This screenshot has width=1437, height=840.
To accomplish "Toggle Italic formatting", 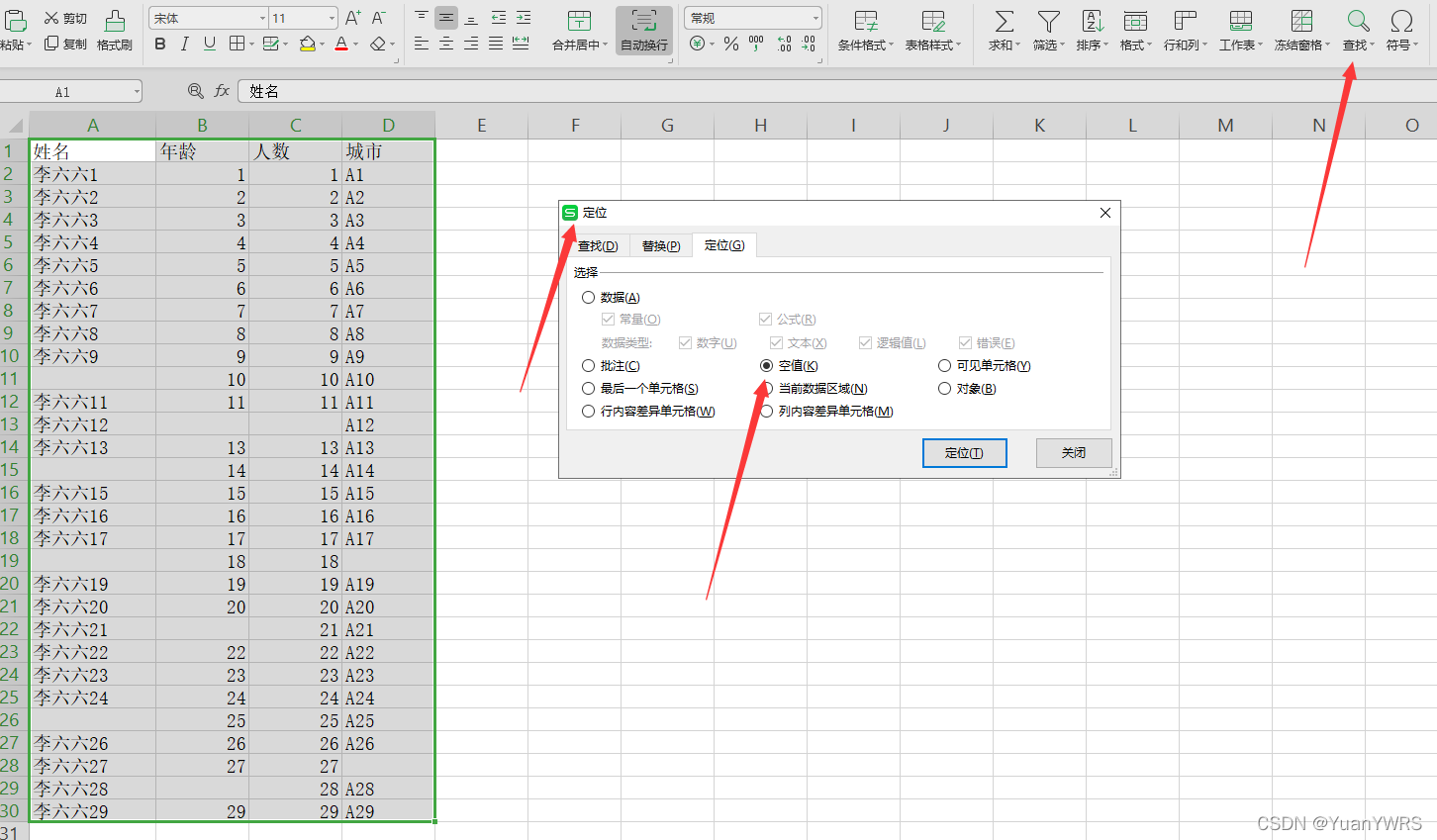I will click(x=185, y=44).
